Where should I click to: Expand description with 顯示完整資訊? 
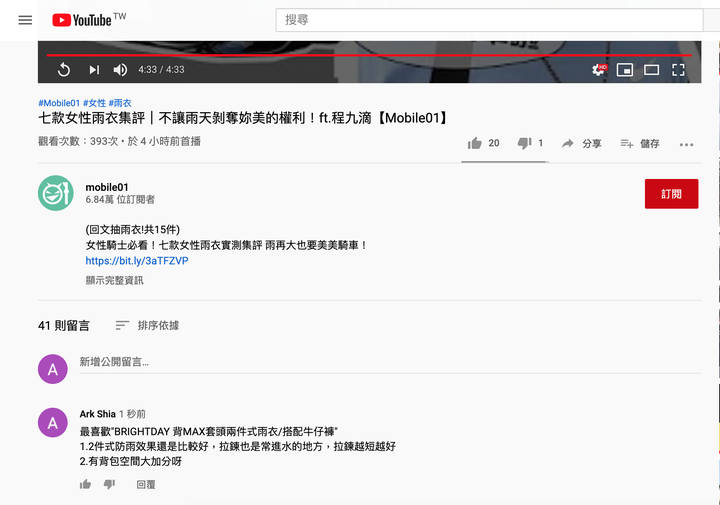[x=114, y=280]
